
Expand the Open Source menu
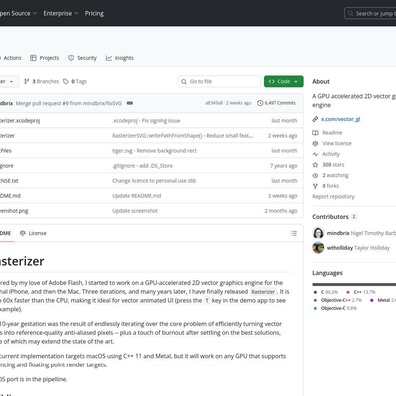(x=18, y=13)
